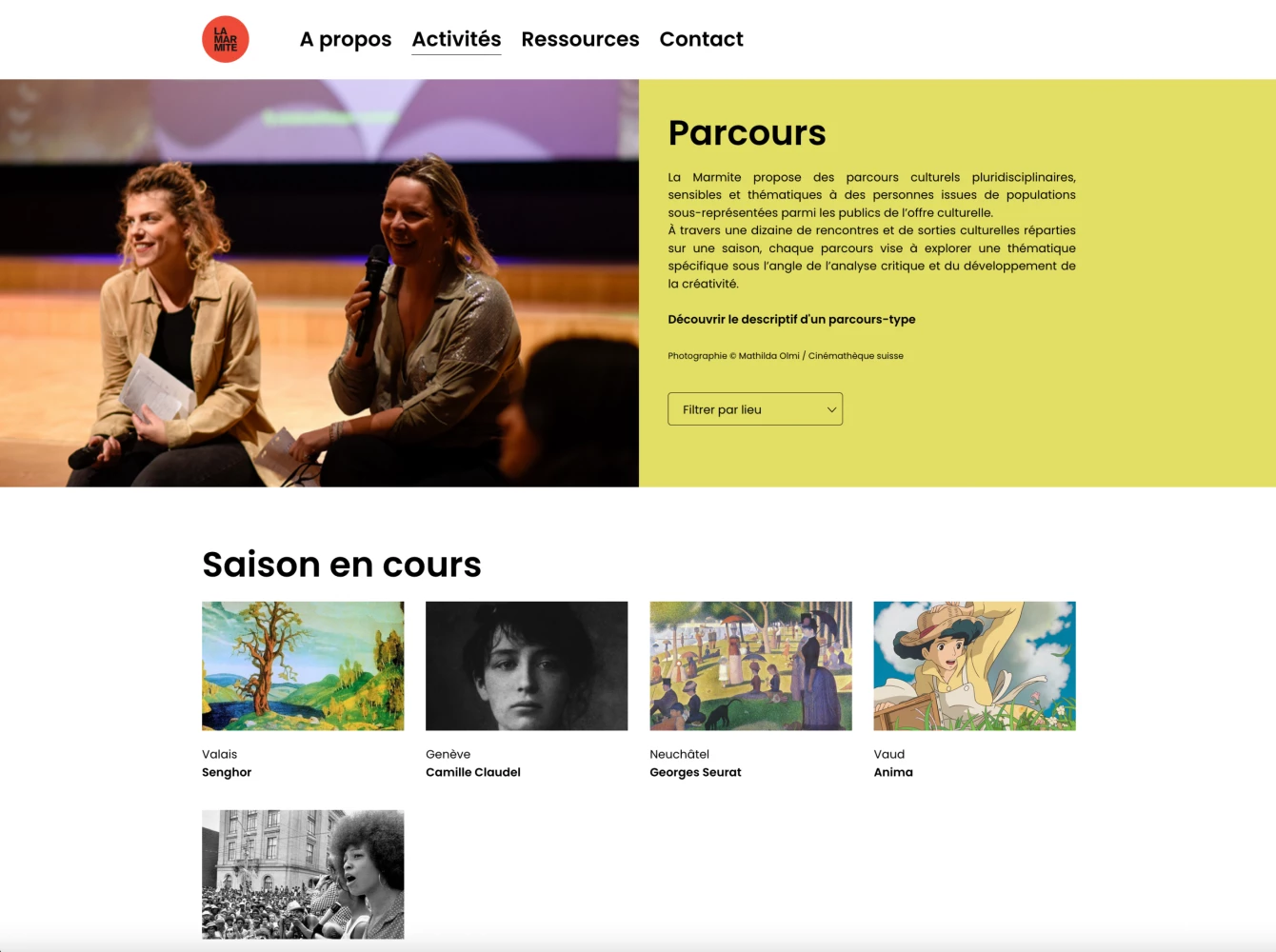Open the Georges Seurat painting thumbnail
Screen dimensions: 1276x952
[750, 665]
